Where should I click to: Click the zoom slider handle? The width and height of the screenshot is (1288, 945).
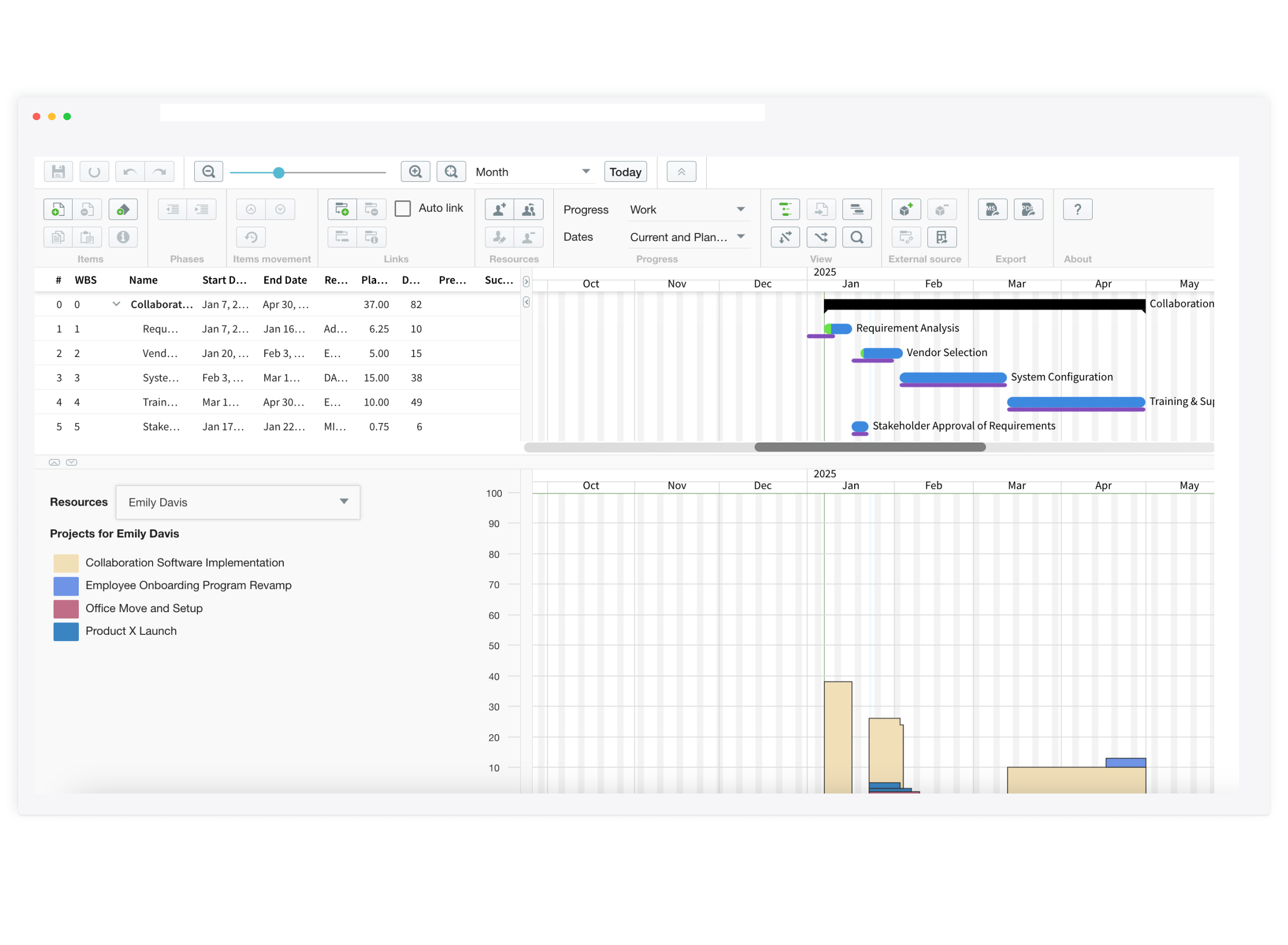coord(279,172)
